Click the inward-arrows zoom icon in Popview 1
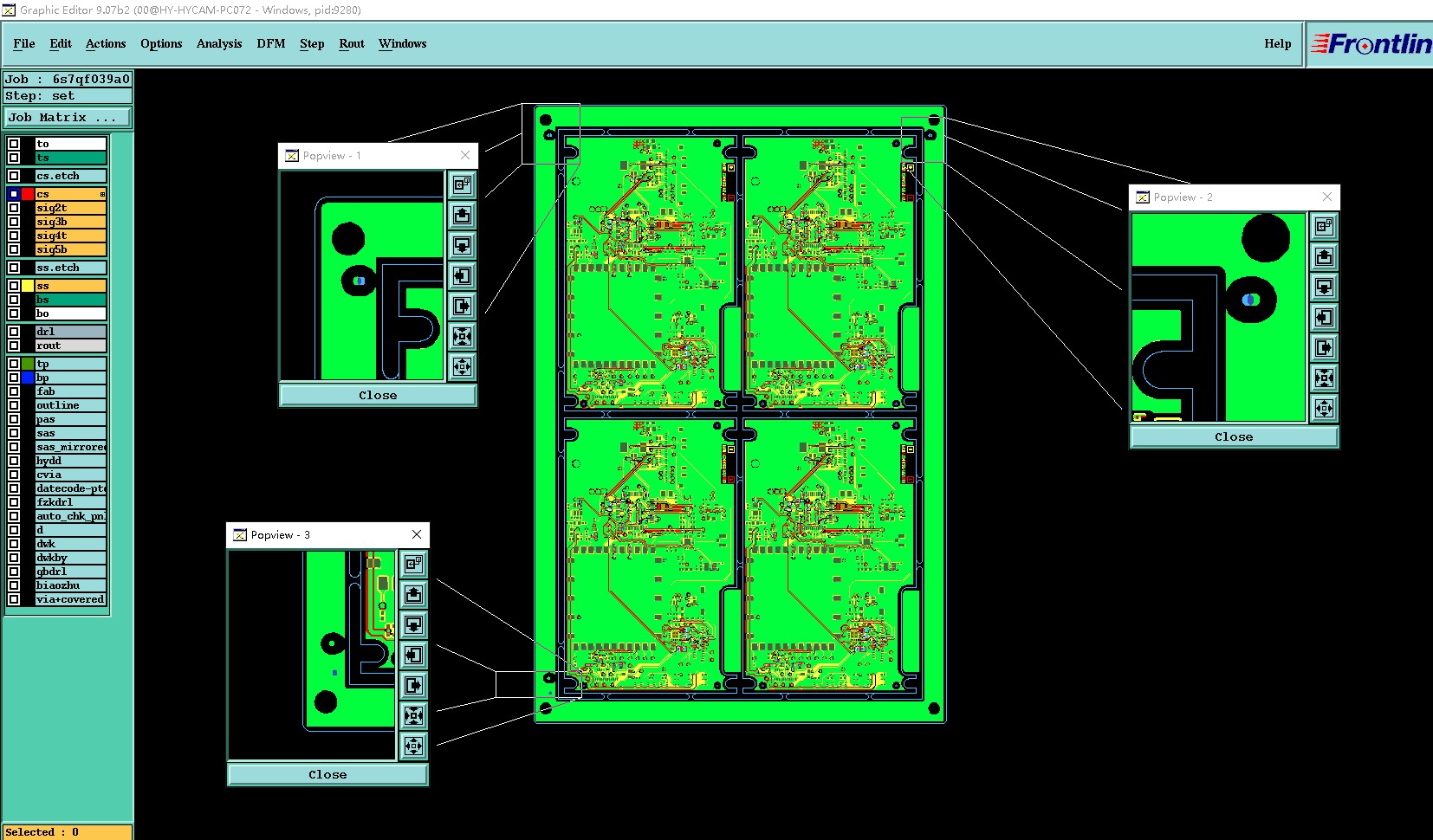This screenshot has height=840, width=1433. 463,336
